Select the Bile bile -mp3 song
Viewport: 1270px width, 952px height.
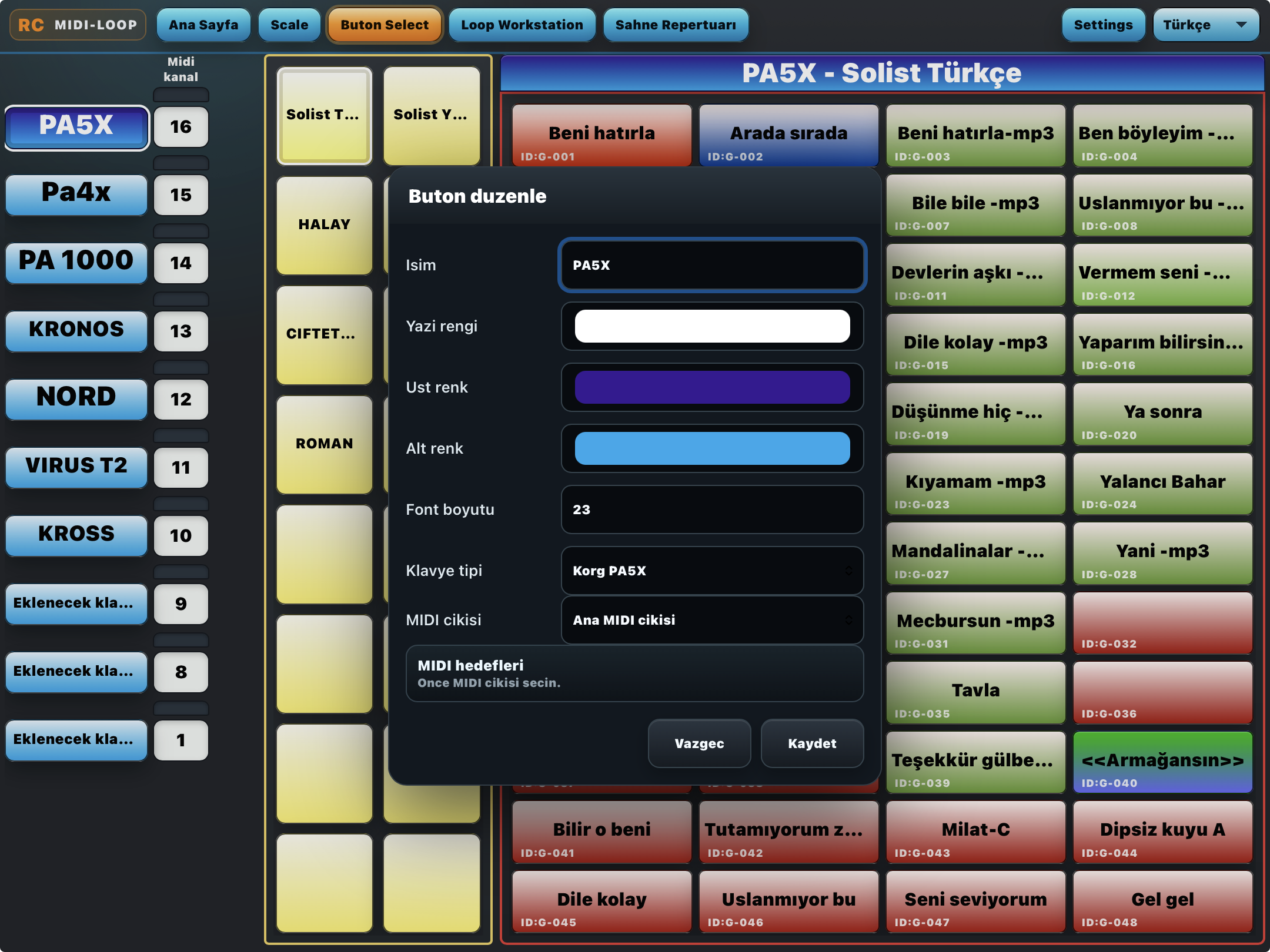click(x=975, y=206)
